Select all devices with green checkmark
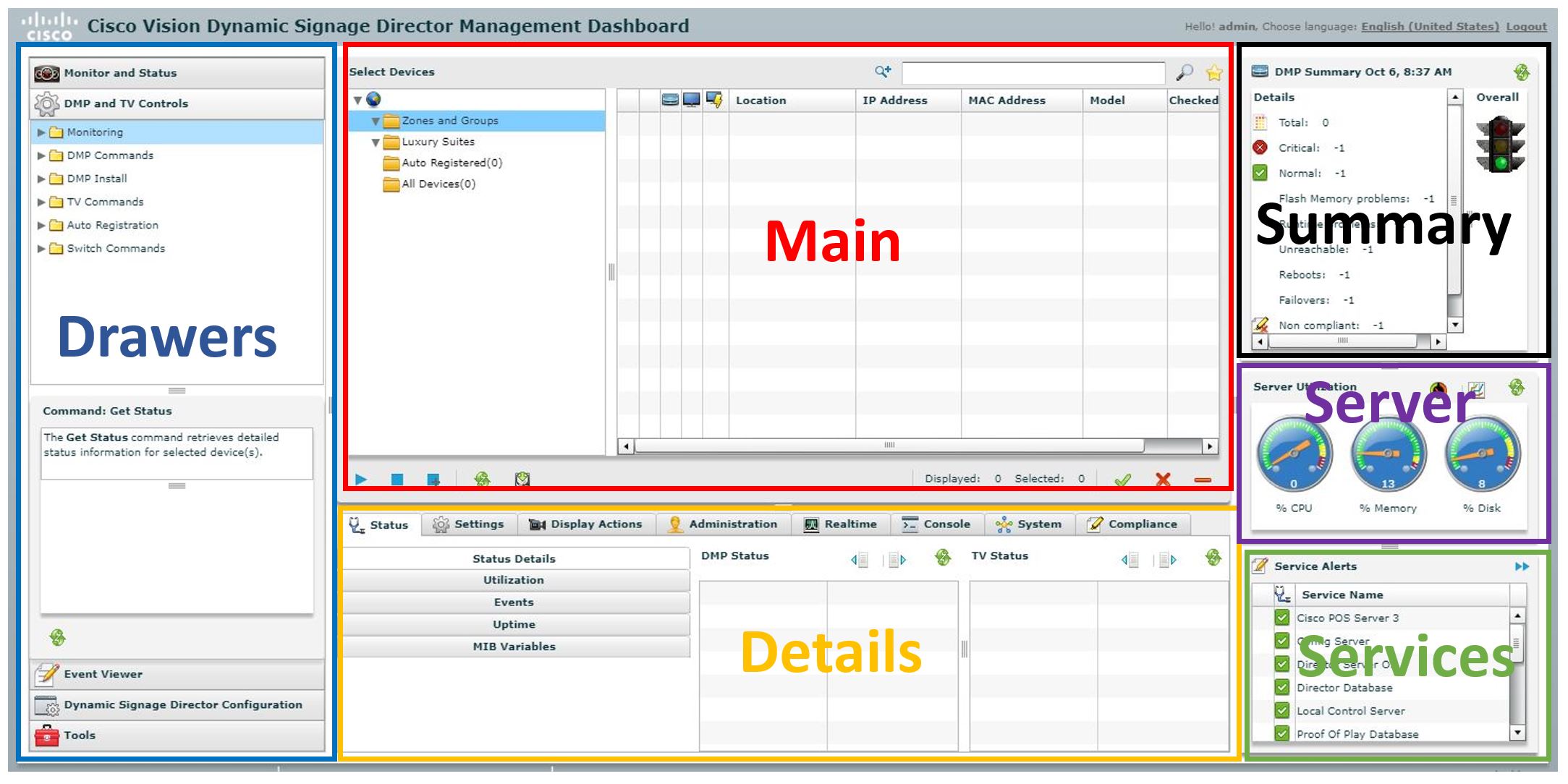 click(1122, 480)
